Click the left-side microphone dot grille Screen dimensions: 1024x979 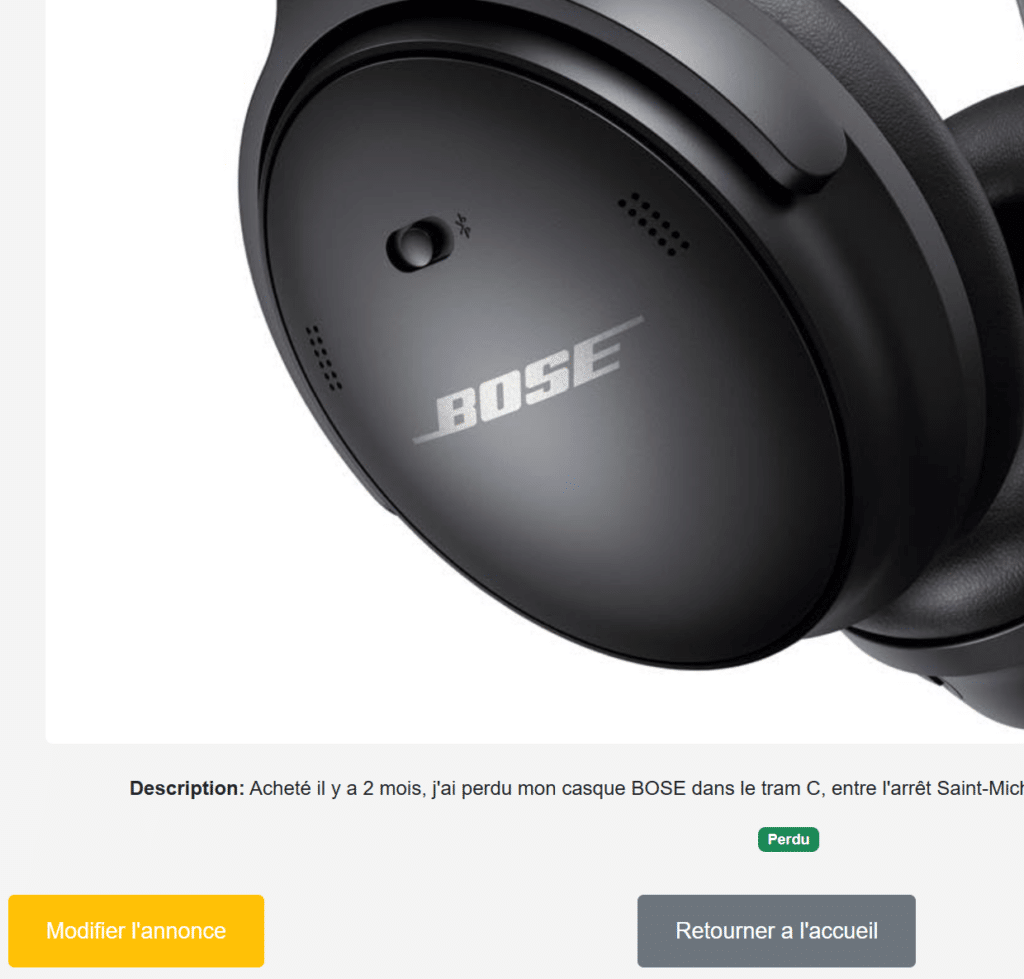[x=323, y=357]
